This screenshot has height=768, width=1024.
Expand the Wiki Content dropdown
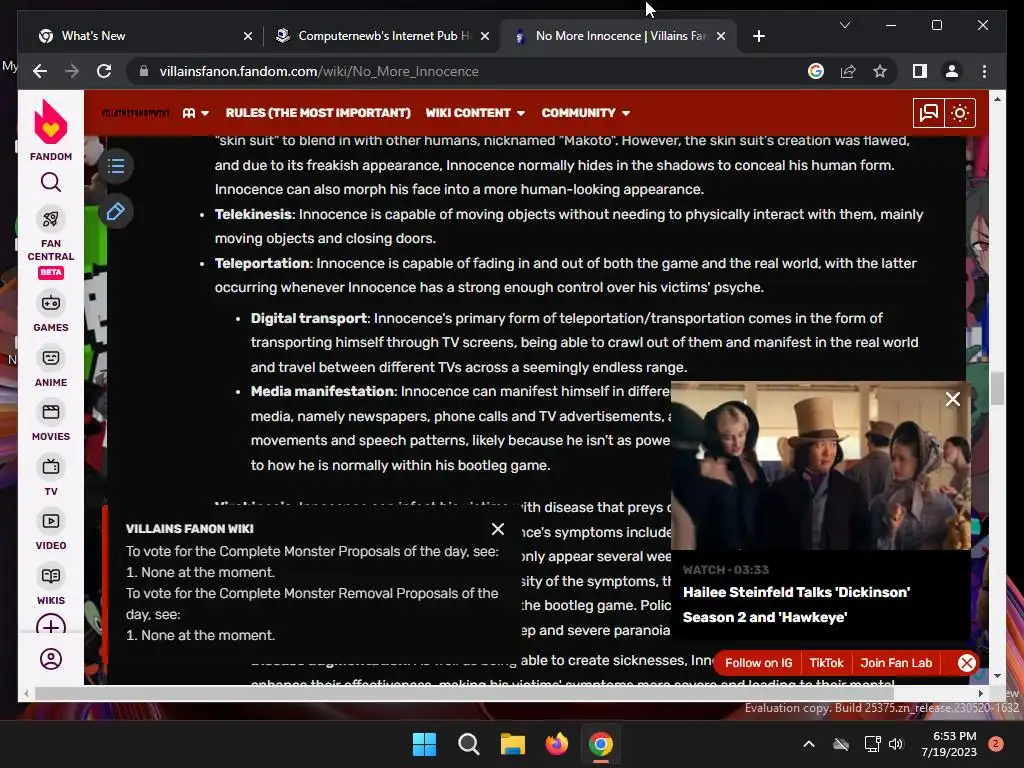475,113
